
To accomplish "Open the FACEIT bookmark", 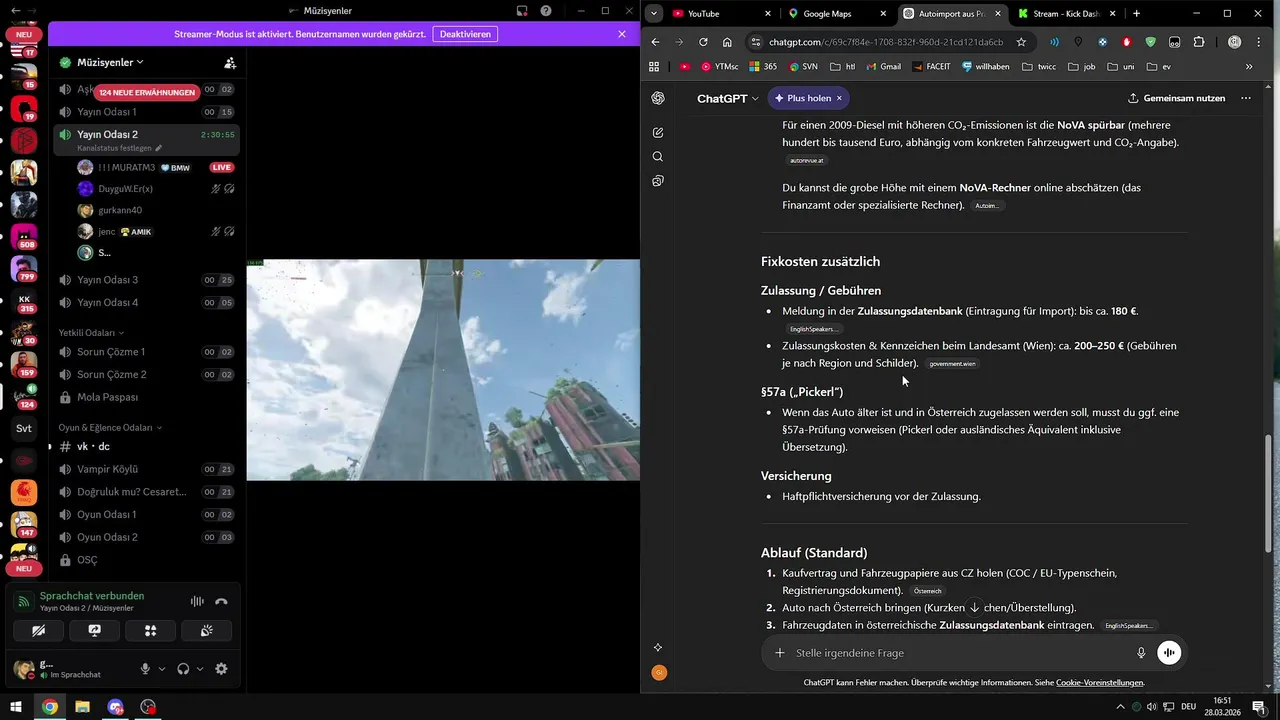I will click(x=930, y=67).
